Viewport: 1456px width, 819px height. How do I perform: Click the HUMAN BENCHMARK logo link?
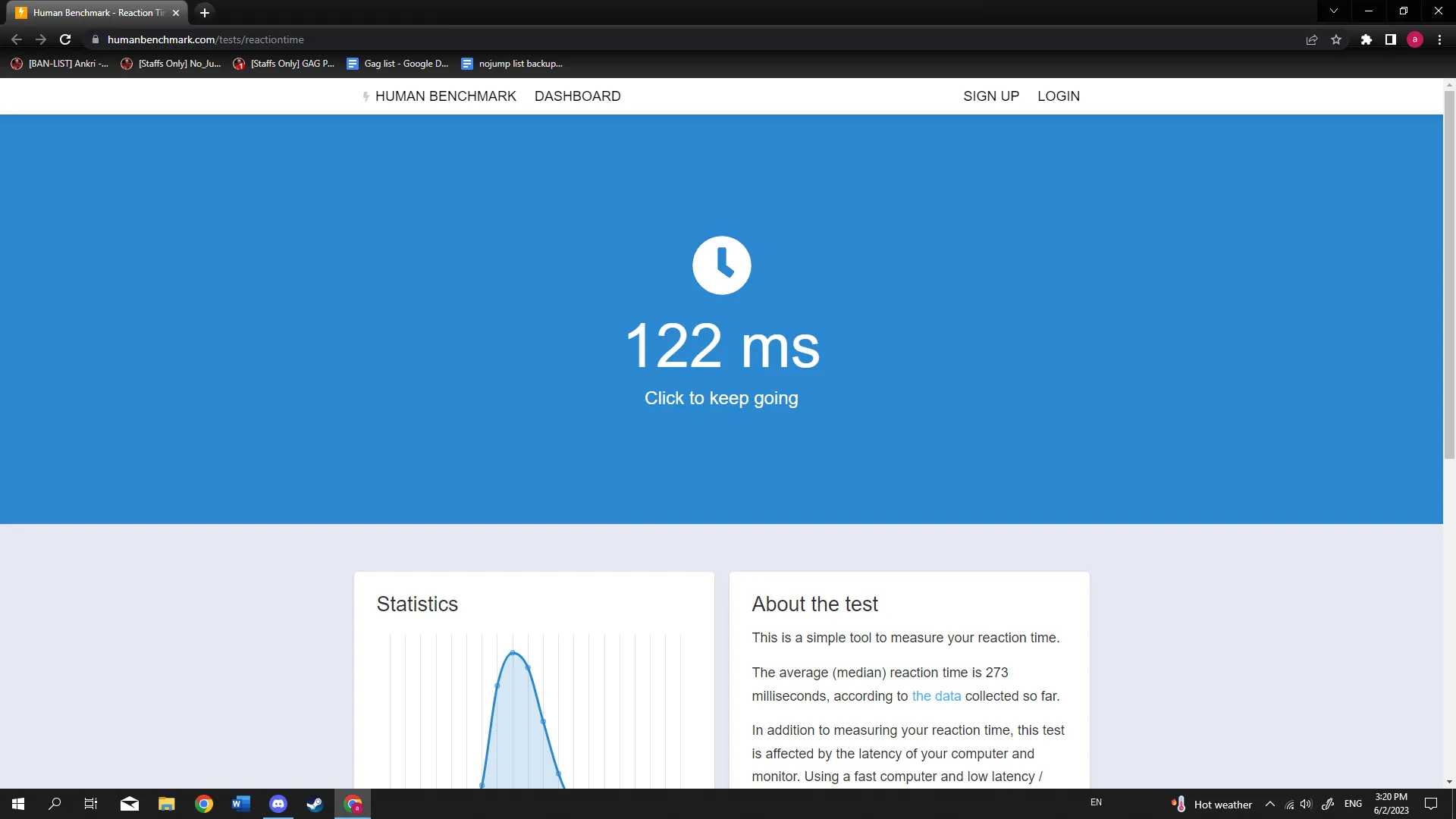pyautogui.click(x=439, y=96)
